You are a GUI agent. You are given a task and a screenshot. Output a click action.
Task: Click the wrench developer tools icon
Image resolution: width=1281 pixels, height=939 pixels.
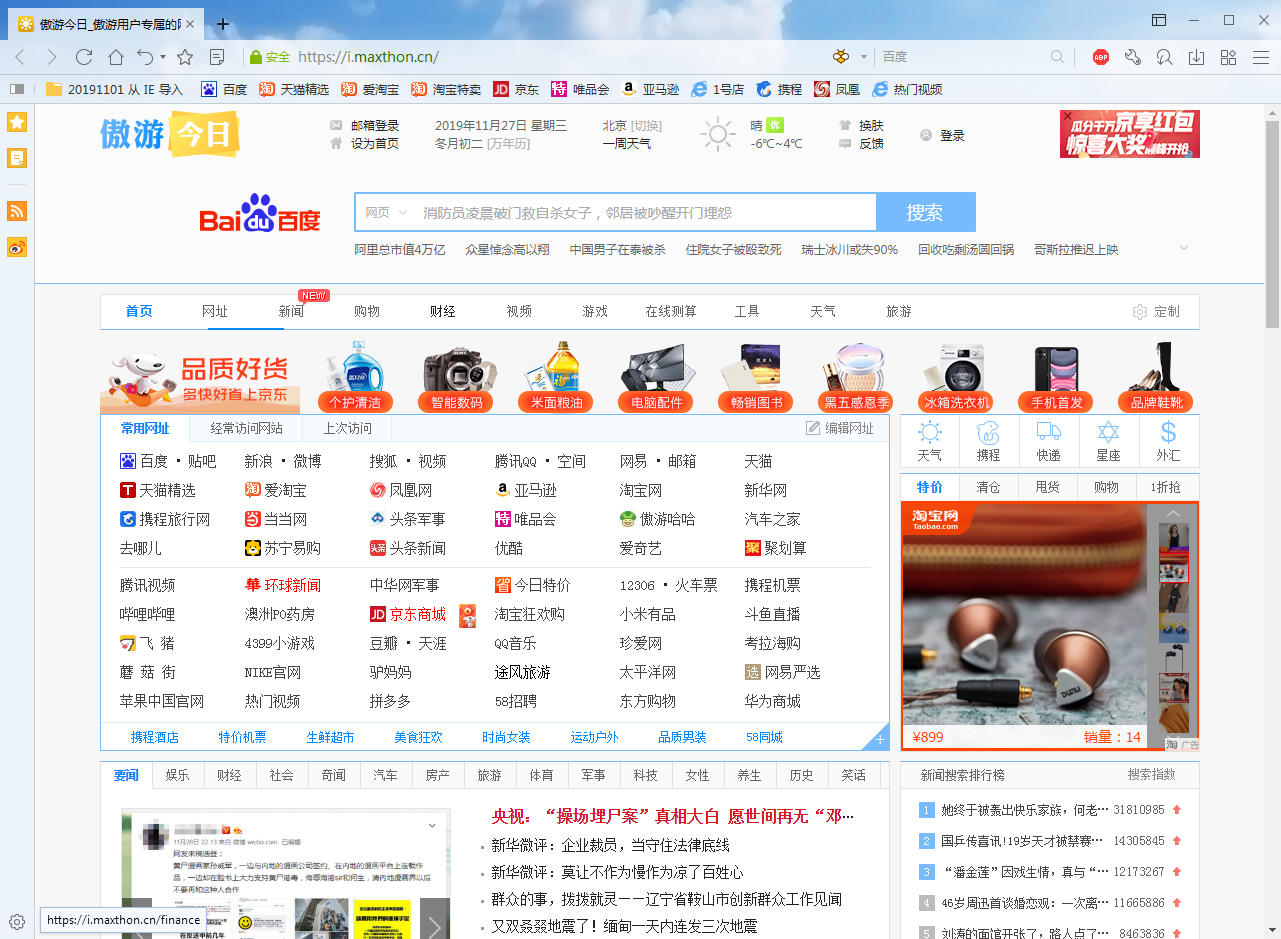1133,57
